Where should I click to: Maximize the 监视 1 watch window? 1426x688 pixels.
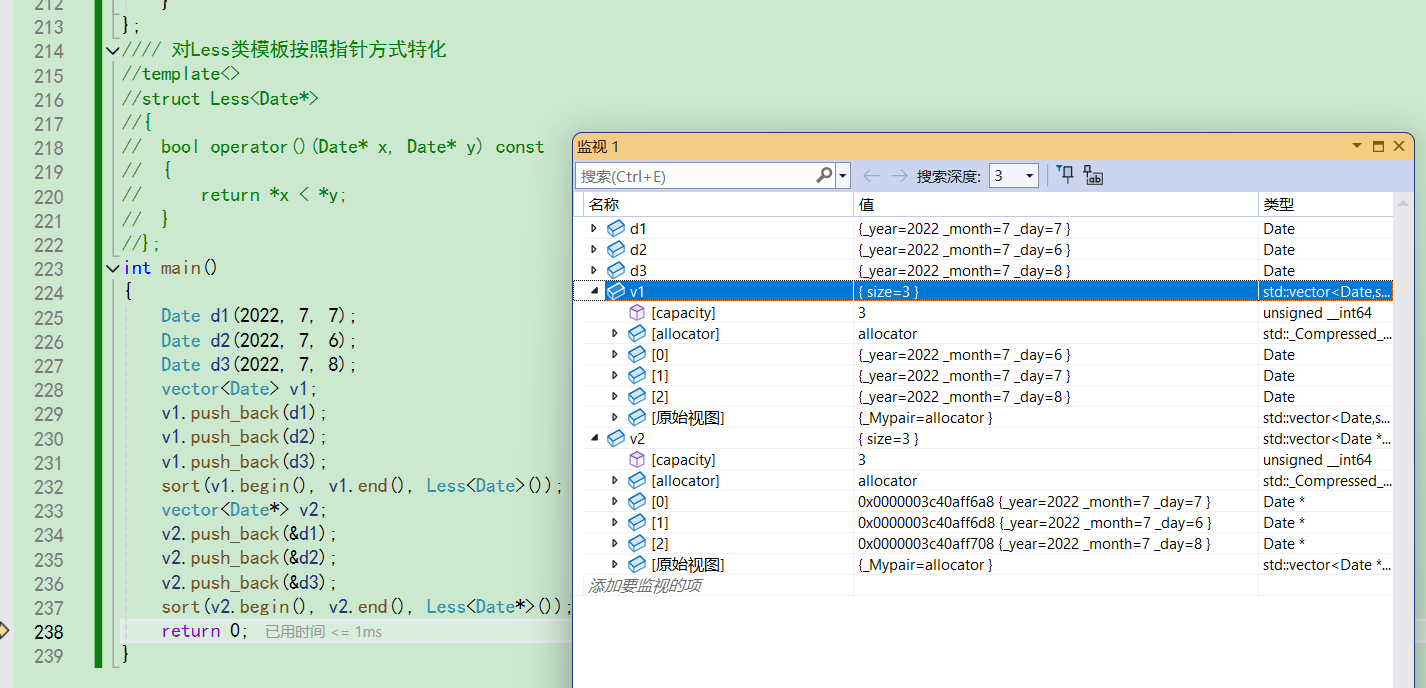(x=1378, y=146)
